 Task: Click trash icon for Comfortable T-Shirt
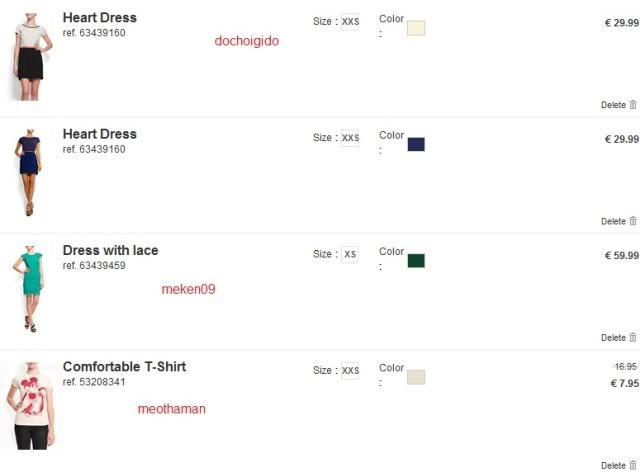[x=633, y=465]
